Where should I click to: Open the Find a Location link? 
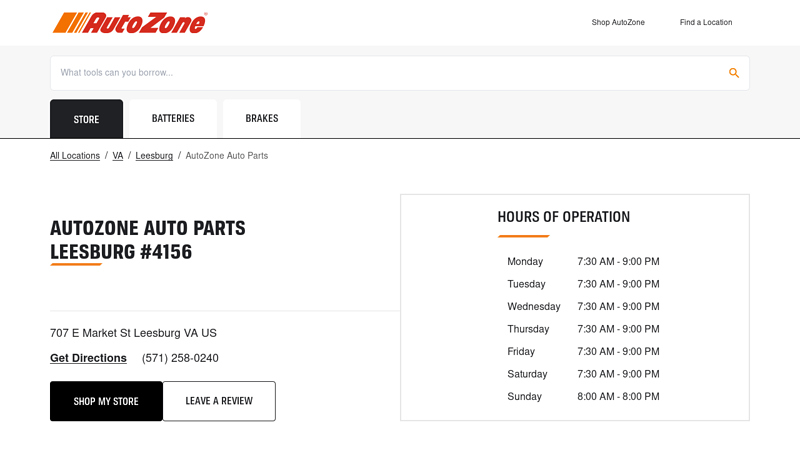click(706, 22)
